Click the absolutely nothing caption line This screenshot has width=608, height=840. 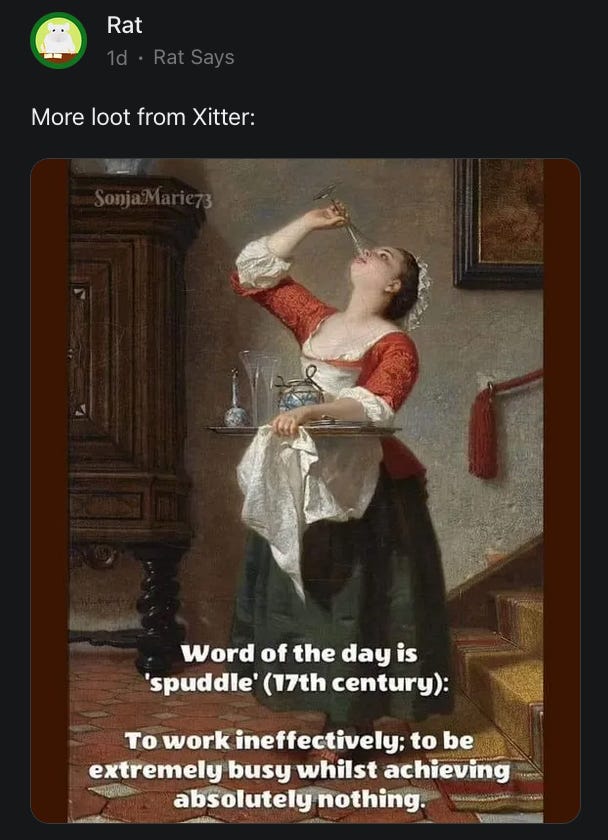(299, 800)
